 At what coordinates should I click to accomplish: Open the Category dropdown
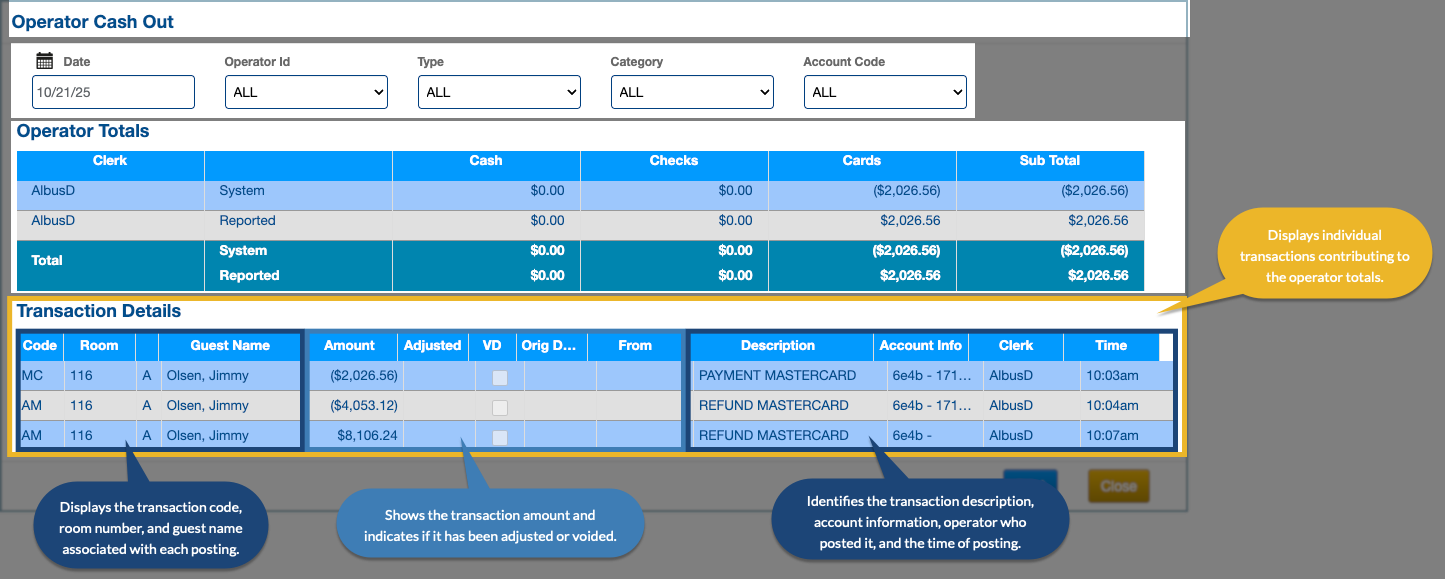pyautogui.click(x=692, y=92)
